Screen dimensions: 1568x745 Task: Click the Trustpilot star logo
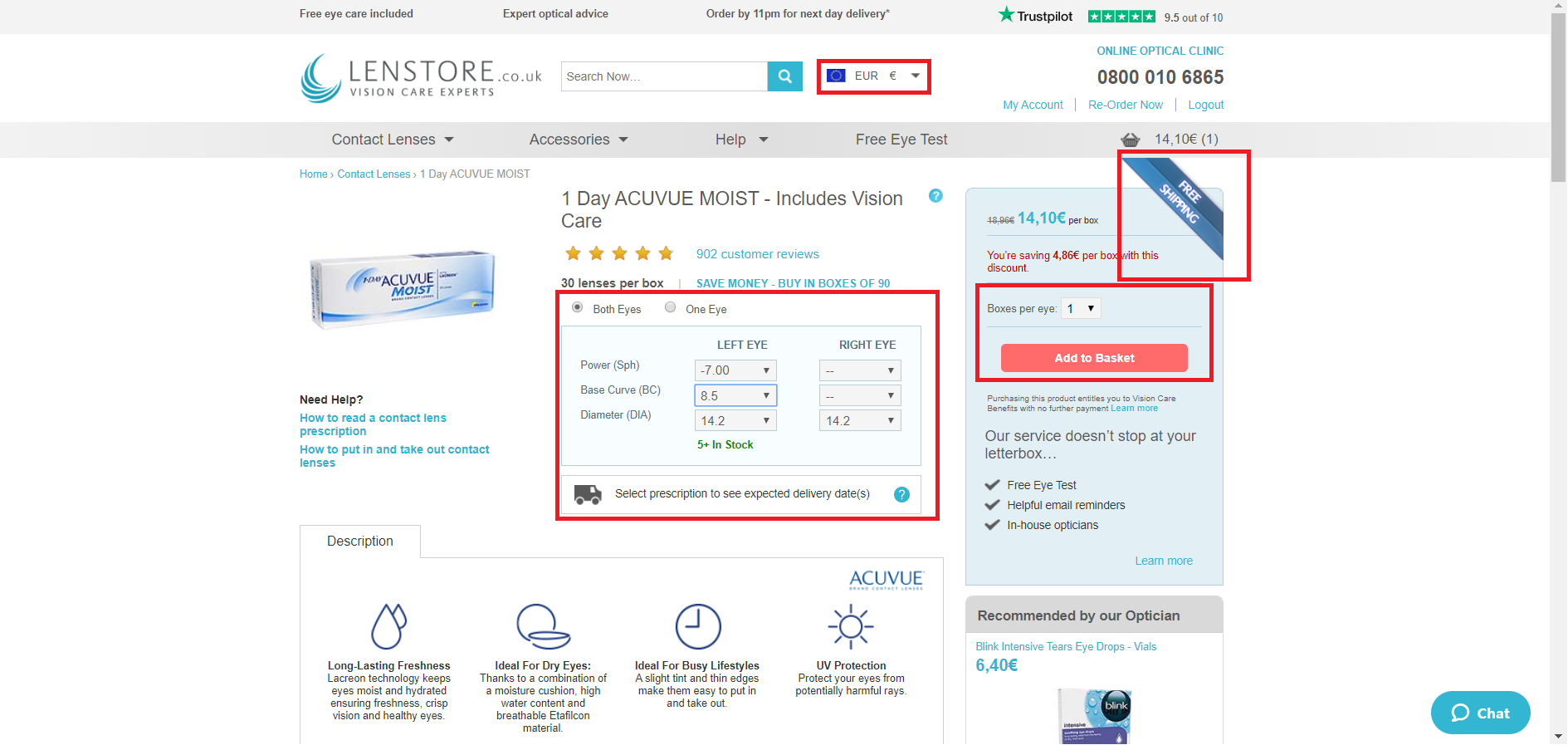point(1006,14)
